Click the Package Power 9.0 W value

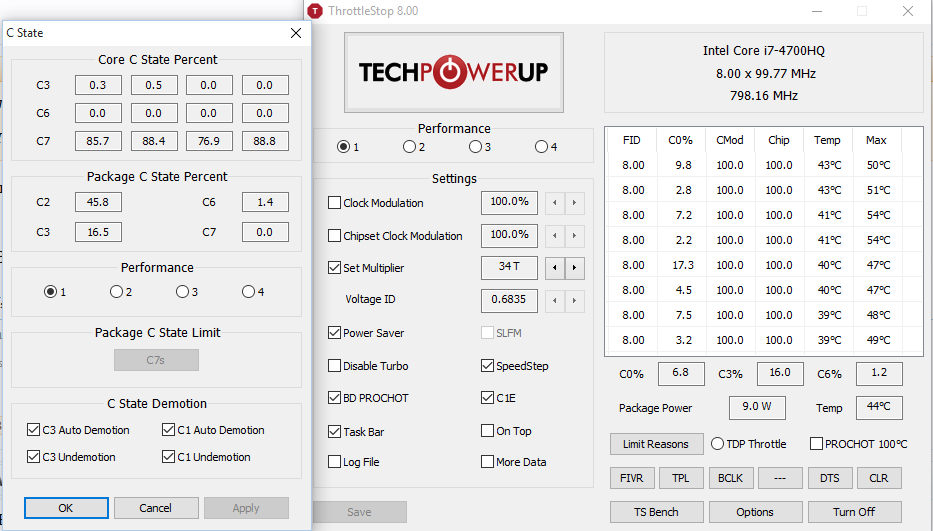pos(757,407)
